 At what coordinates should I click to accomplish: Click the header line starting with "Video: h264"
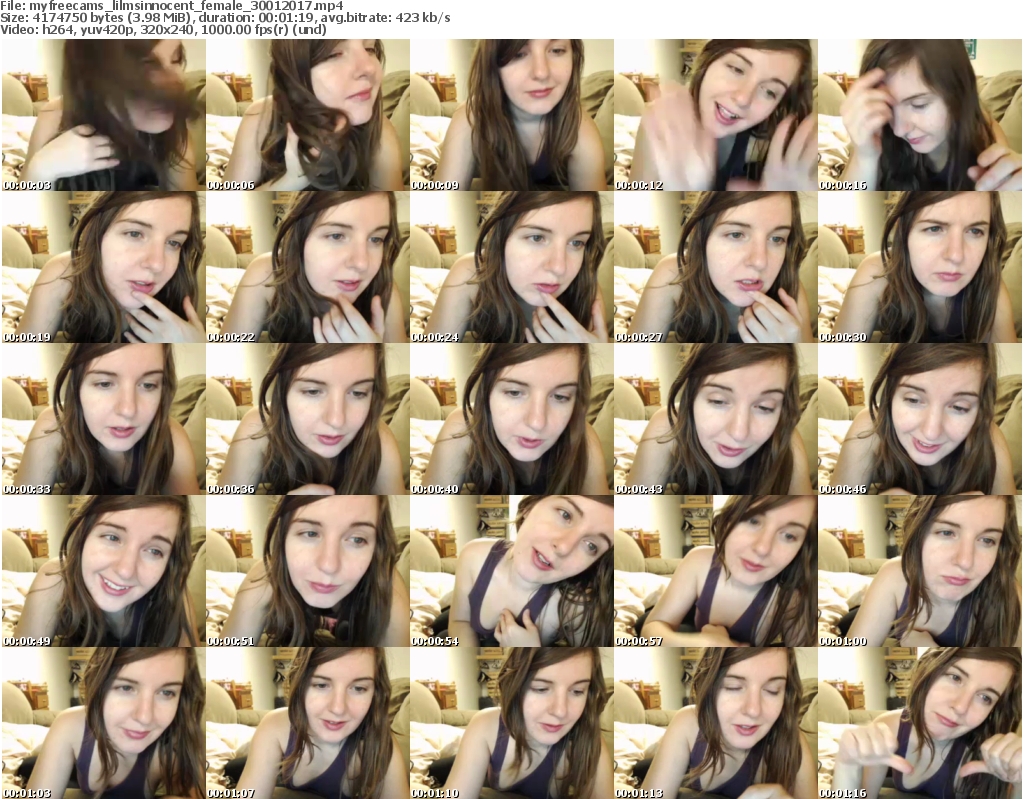click(x=164, y=29)
